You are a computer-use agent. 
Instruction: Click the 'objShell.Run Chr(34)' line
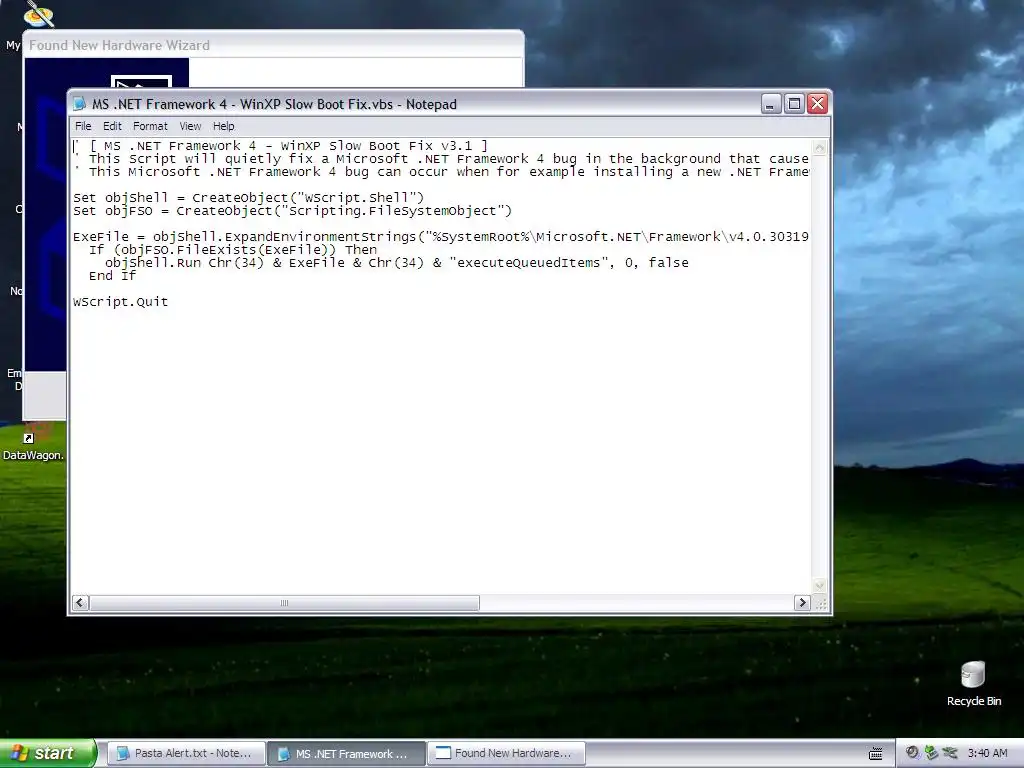coord(396,263)
